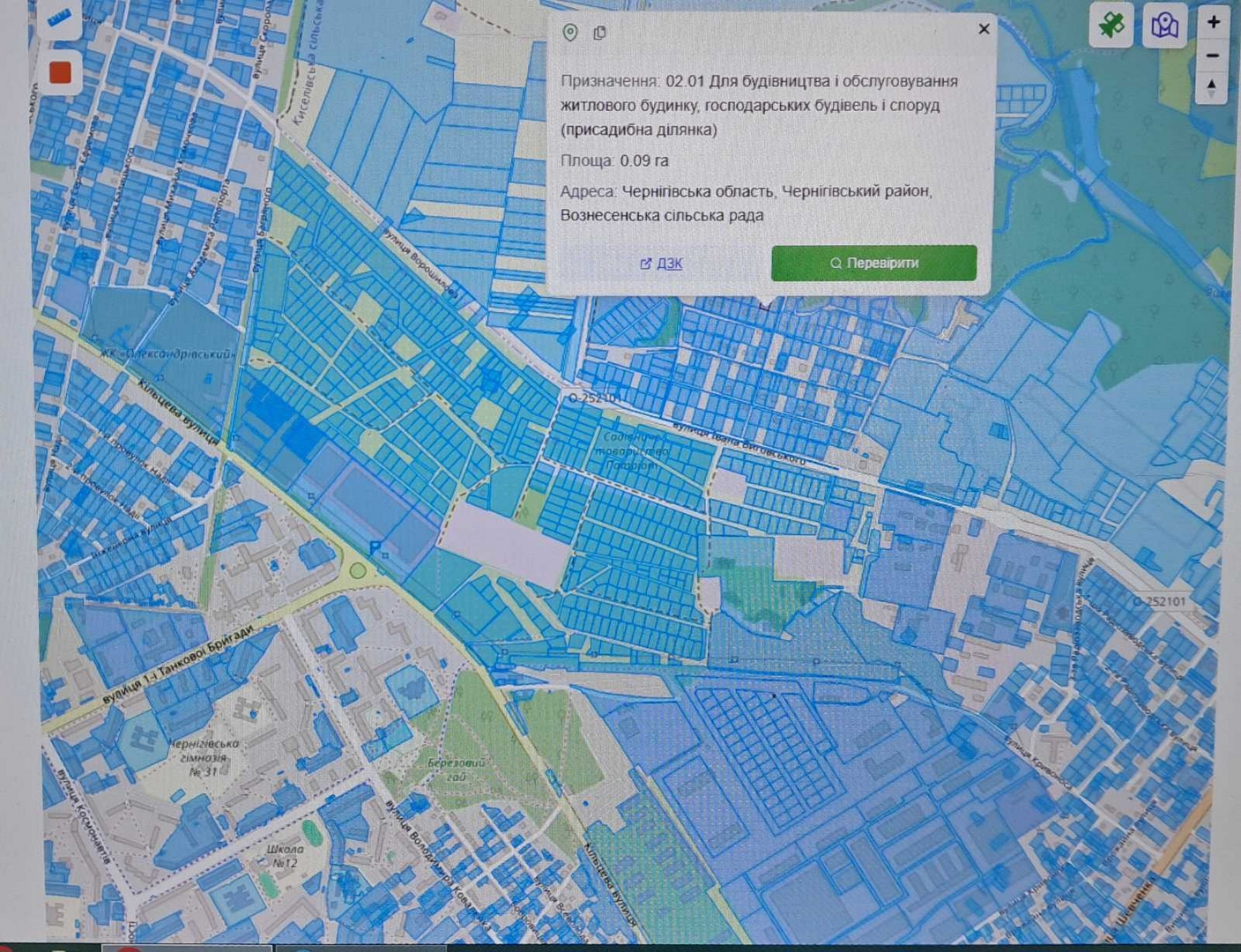1241x952 pixels.
Task: Click the red square stop drawing icon
Action: tap(60, 72)
